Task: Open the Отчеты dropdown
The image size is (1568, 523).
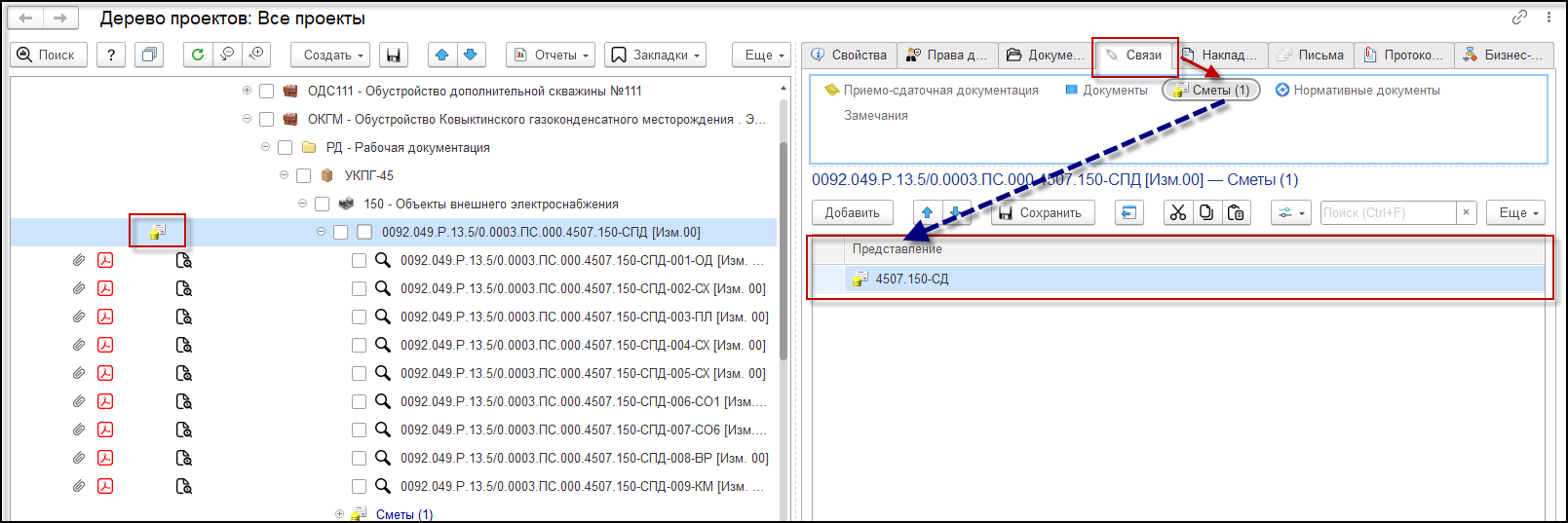Action: tap(552, 55)
